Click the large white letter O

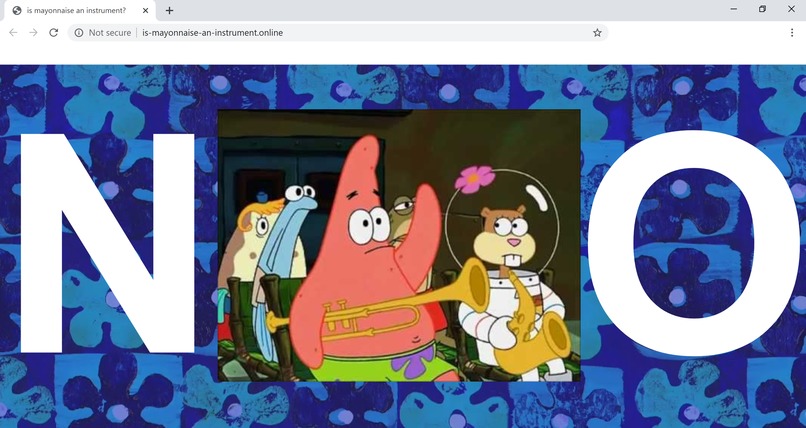tap(694, 243)
